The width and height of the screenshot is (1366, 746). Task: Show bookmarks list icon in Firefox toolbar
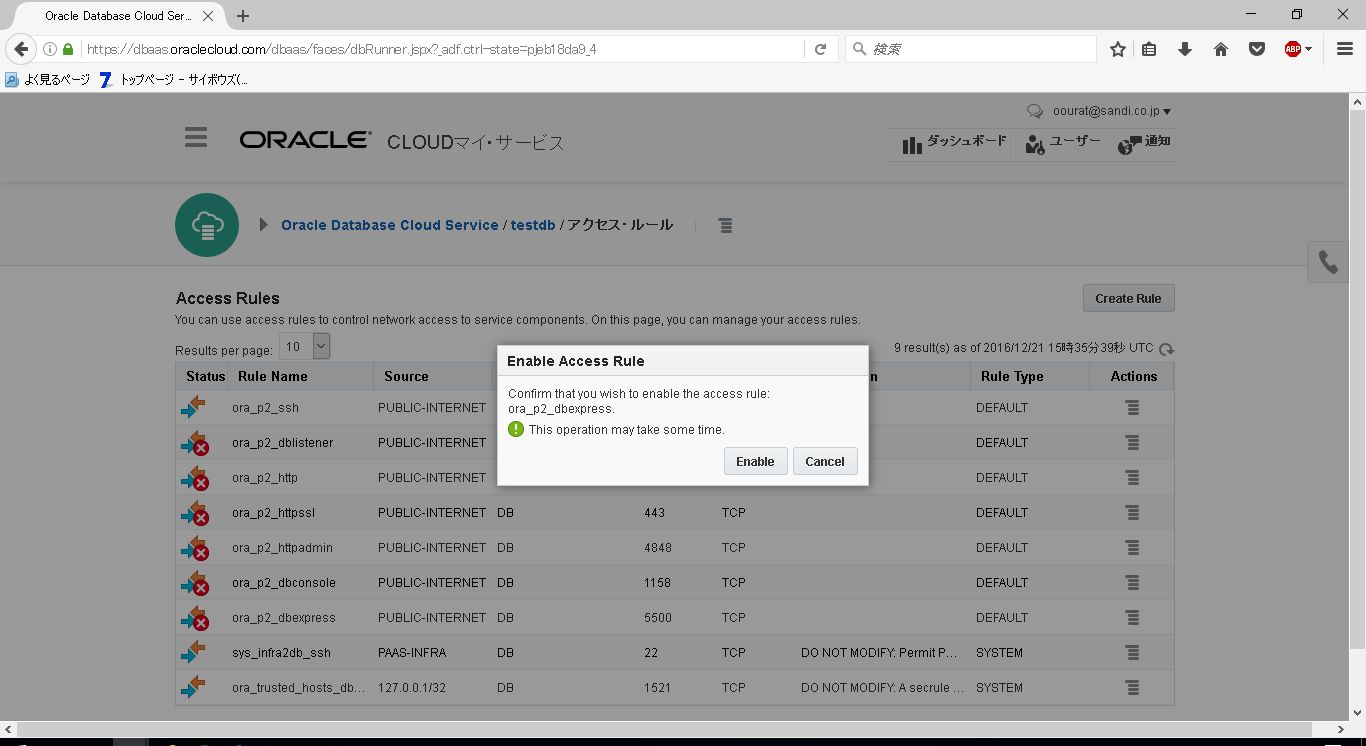coord(1149,49)
